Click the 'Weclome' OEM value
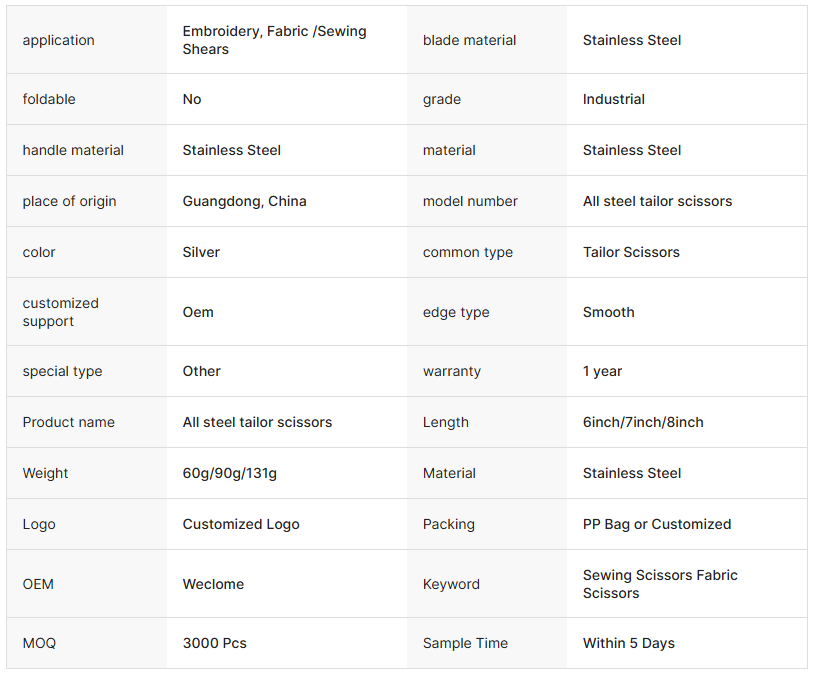Screen dimensions: 815x678 point(213,584)
